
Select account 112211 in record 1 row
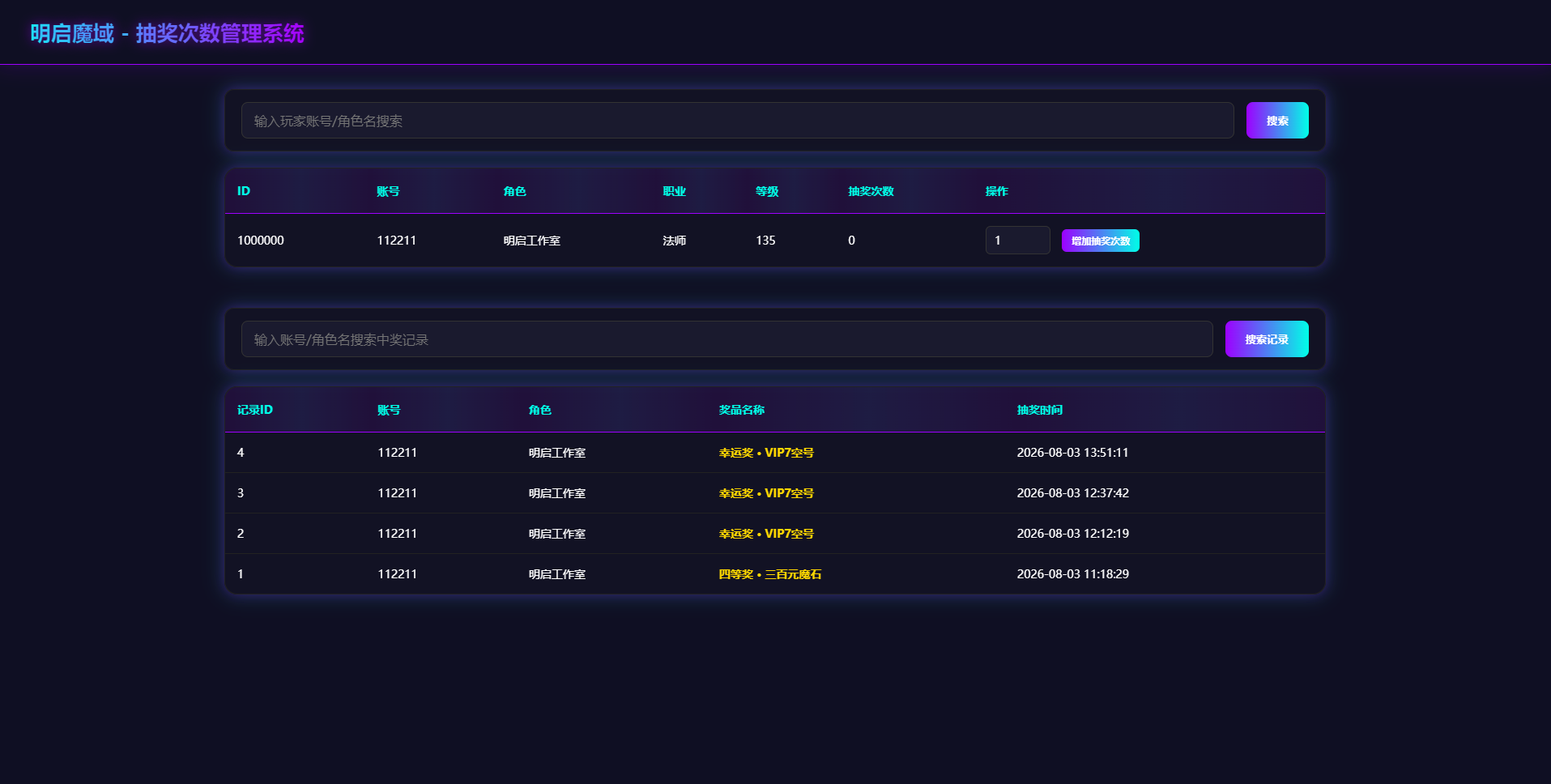(398, 574)
